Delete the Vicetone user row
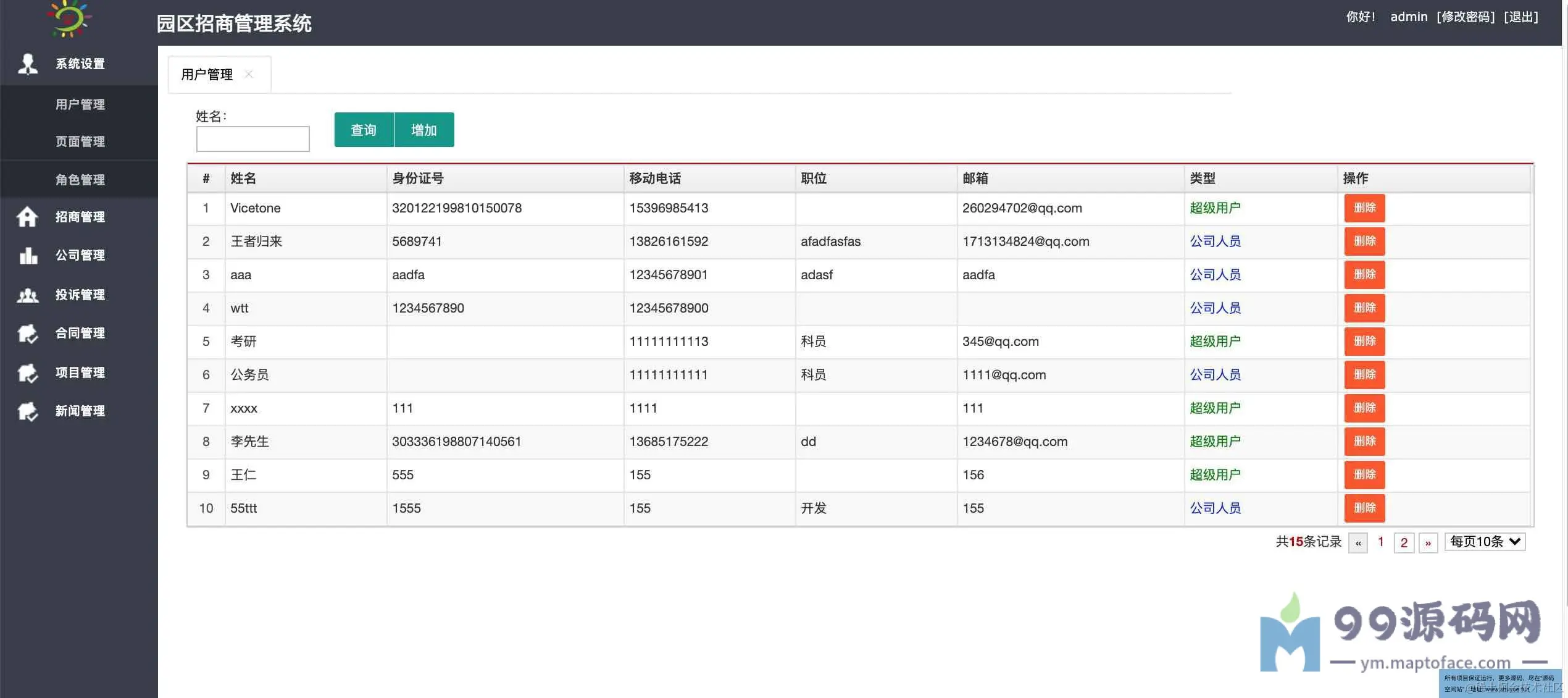The width and height of the screenshot is (1568, 698). [x=1364, y=208]
